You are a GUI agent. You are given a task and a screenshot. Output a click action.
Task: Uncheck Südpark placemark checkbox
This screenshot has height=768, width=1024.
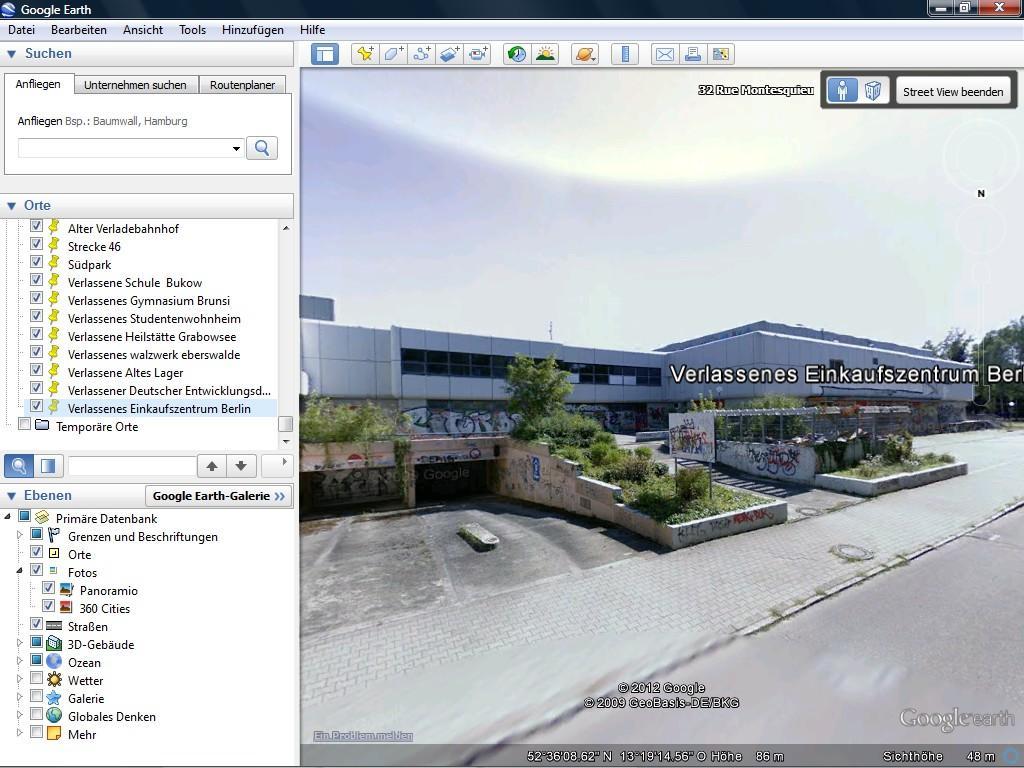(x=37, y=262)
